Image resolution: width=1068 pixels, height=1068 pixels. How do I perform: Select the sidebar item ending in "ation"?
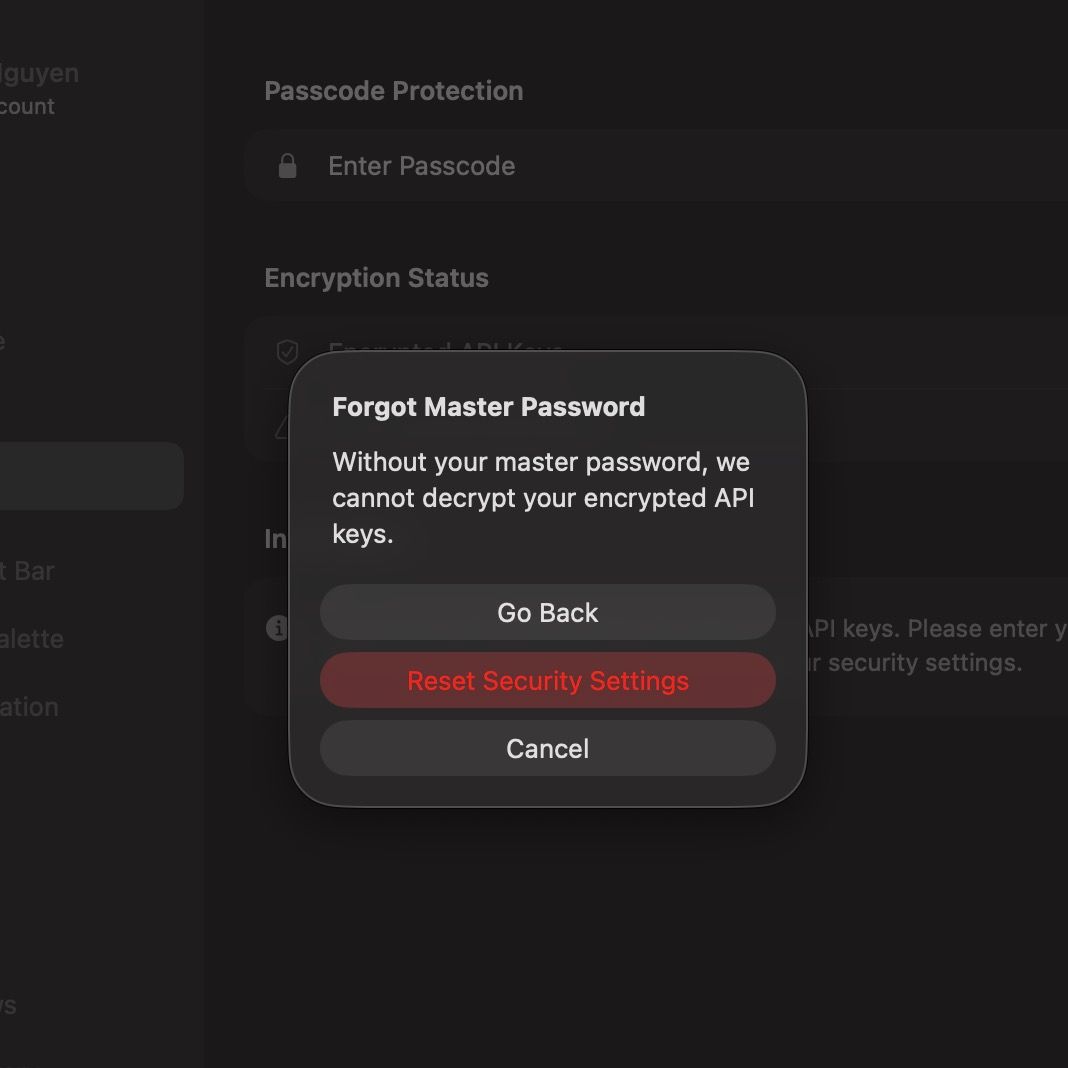(29, 707)
